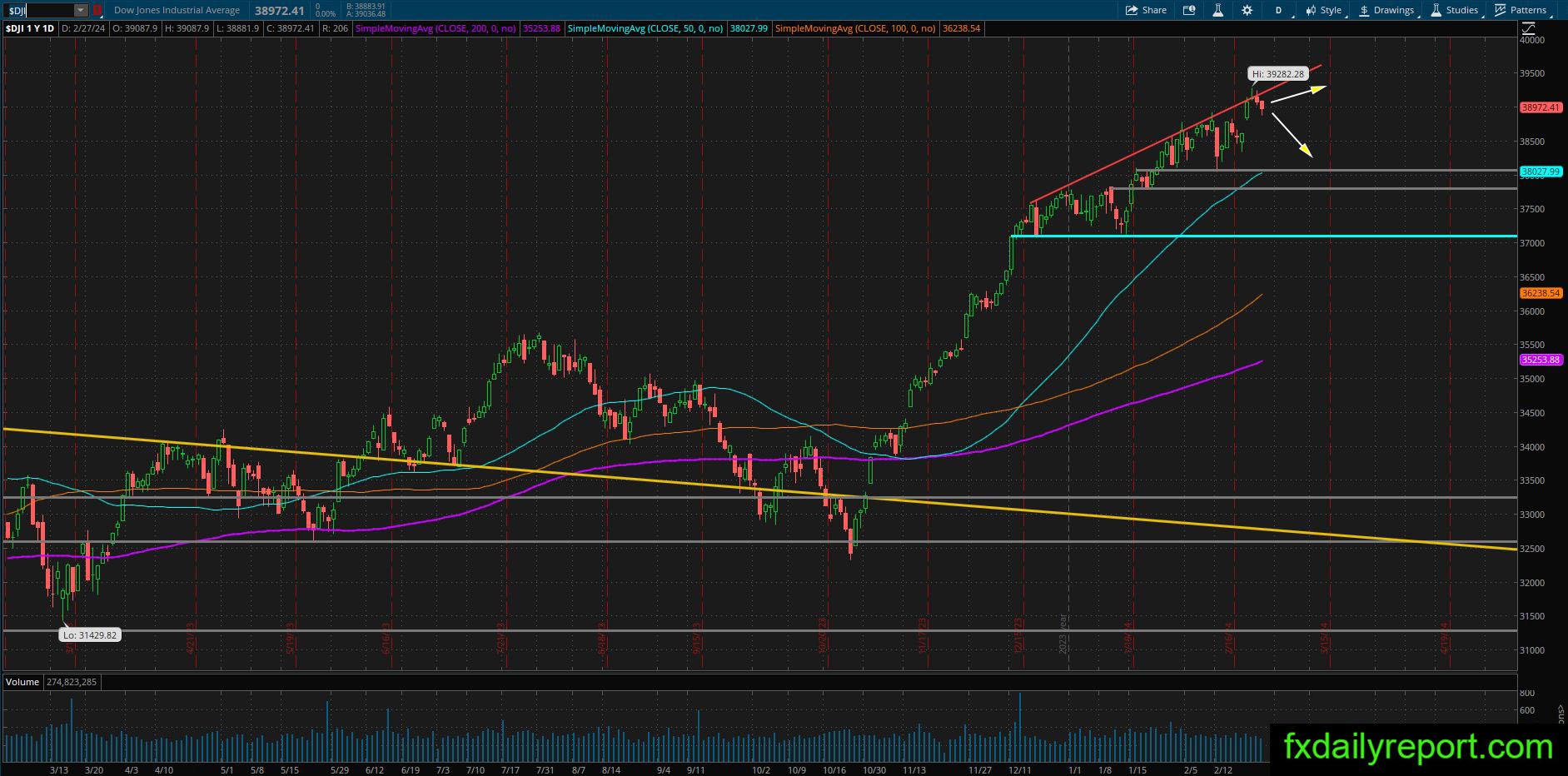Click the last price 38972.41 in the top bar
1568x776 pixels.
[279, 10]
